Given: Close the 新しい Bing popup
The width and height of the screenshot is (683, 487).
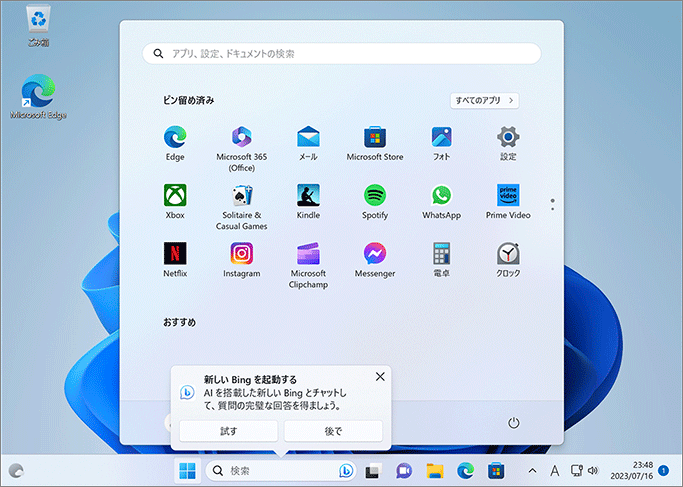Looking at the screenshot, I should [x=380, y=377].
